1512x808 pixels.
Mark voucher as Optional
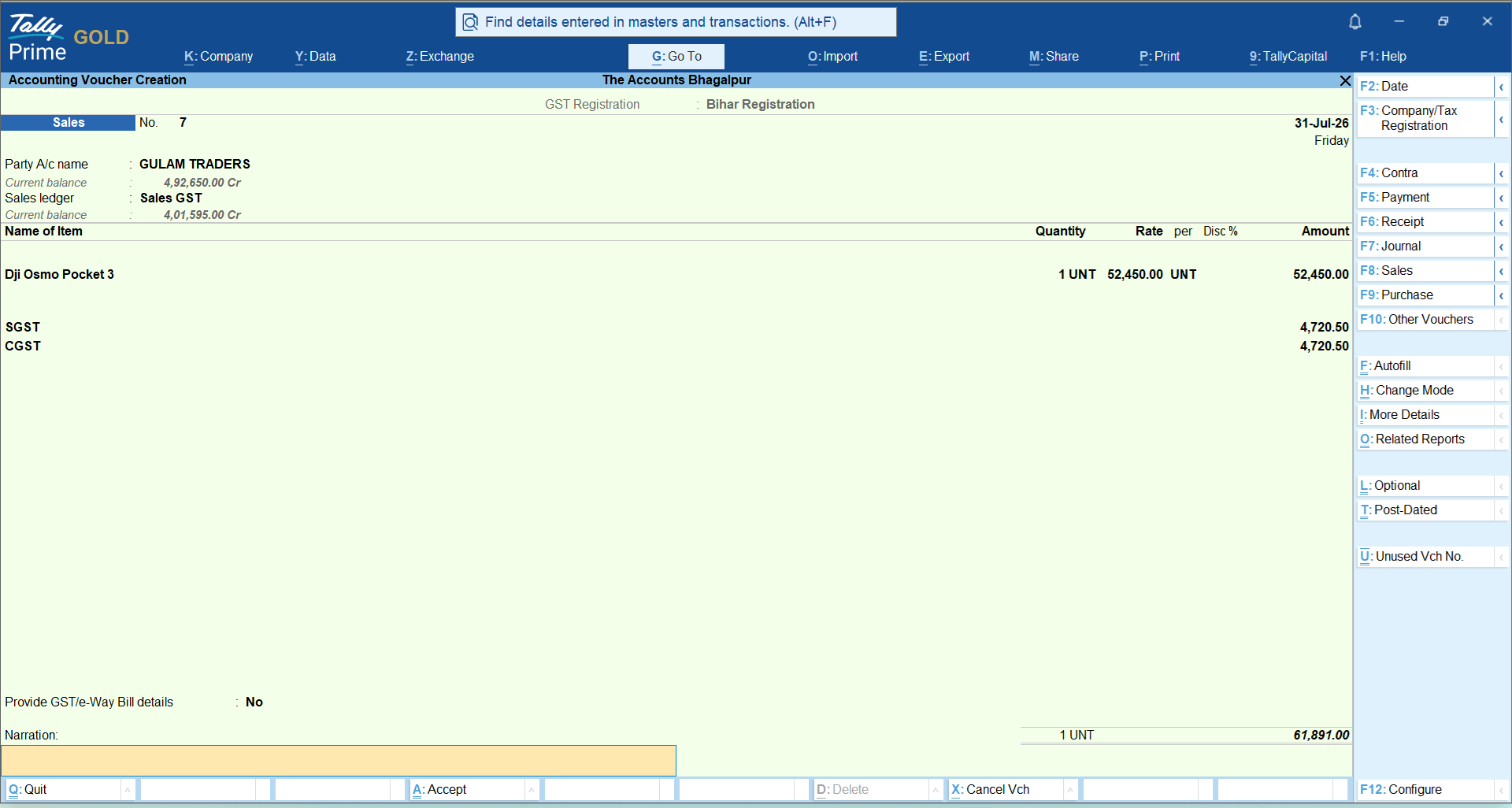point(1425,486)
